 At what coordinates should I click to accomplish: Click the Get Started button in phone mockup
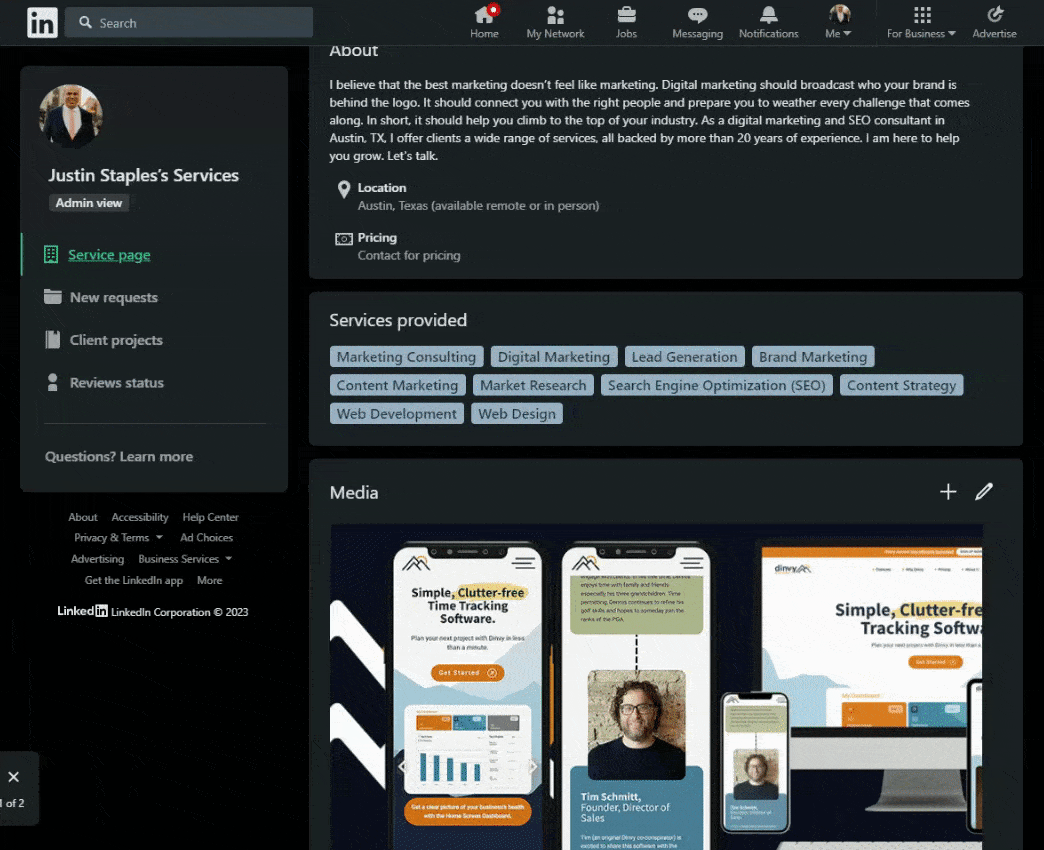click(467, 672)
